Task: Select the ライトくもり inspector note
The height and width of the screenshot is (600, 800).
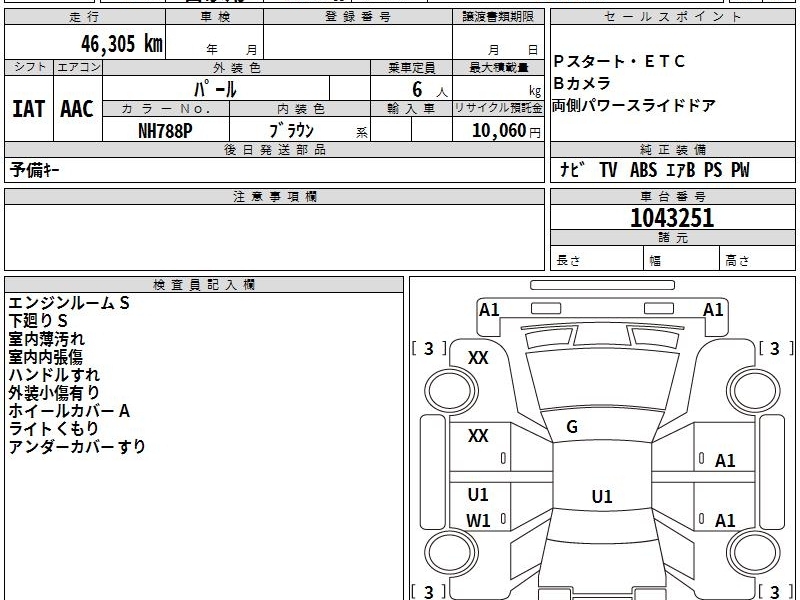Action: [x=53, y=429]
